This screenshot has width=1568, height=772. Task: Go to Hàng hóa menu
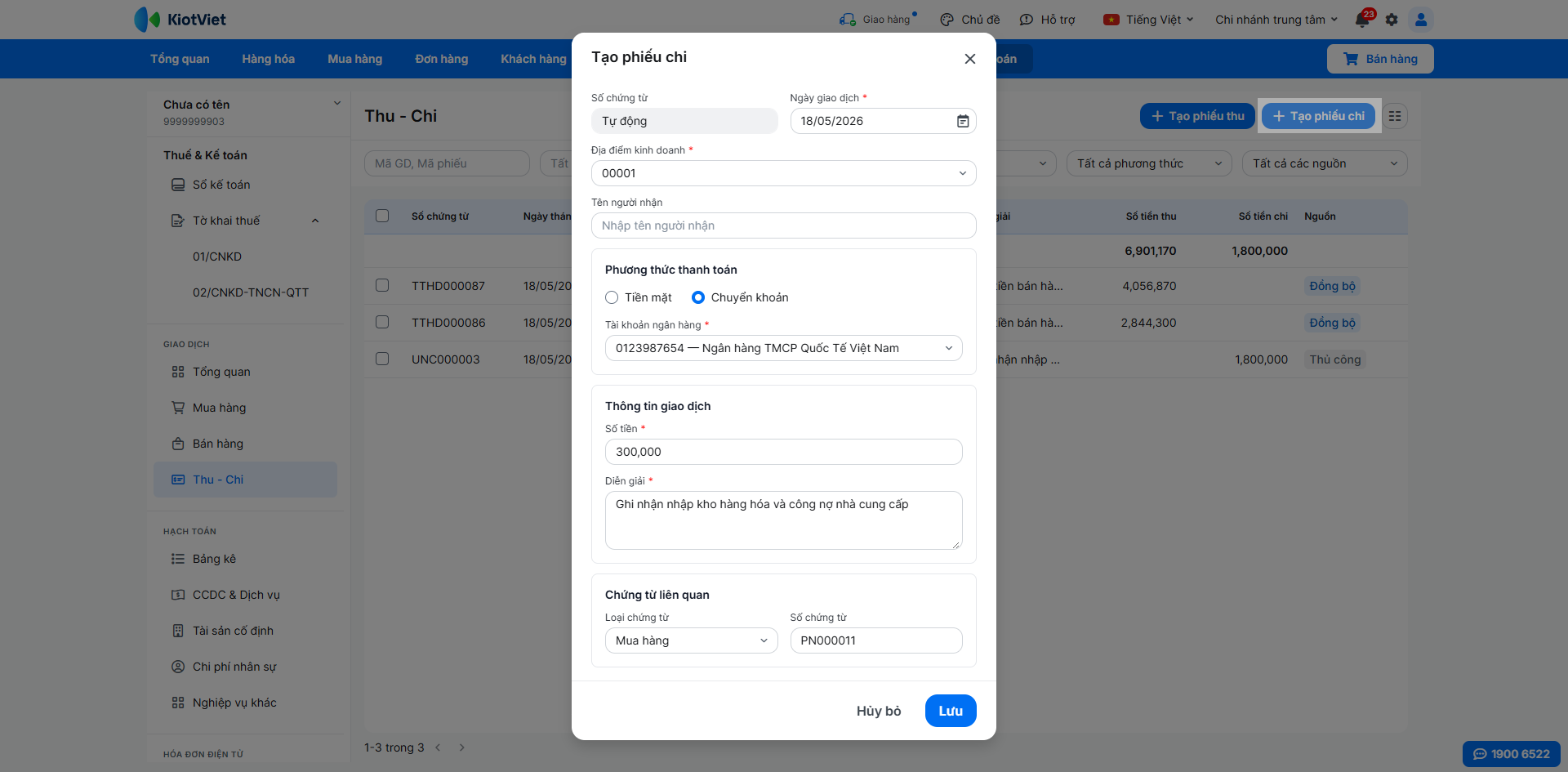point(268,59)
